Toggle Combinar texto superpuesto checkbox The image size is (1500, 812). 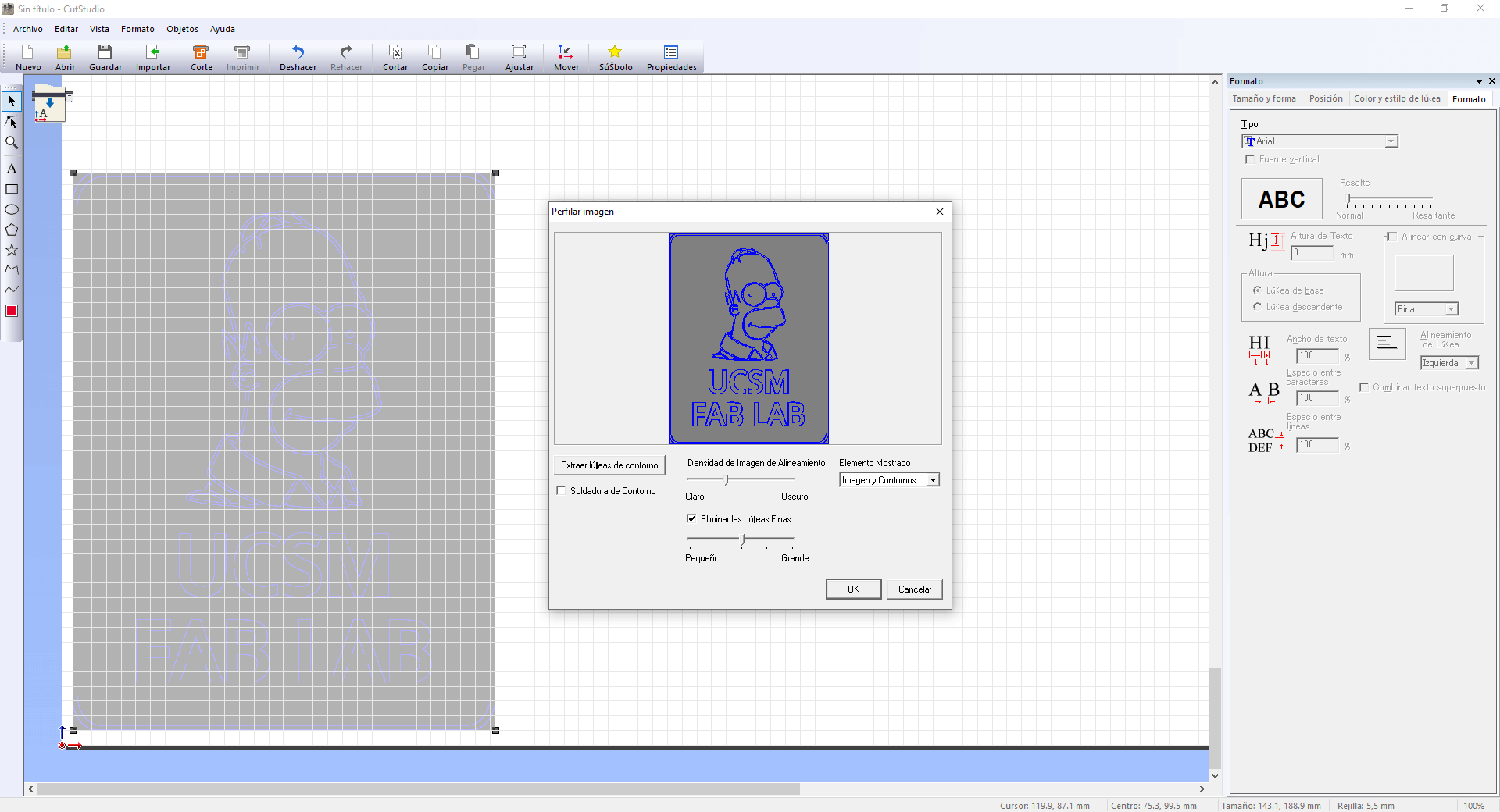(1364, 387)
